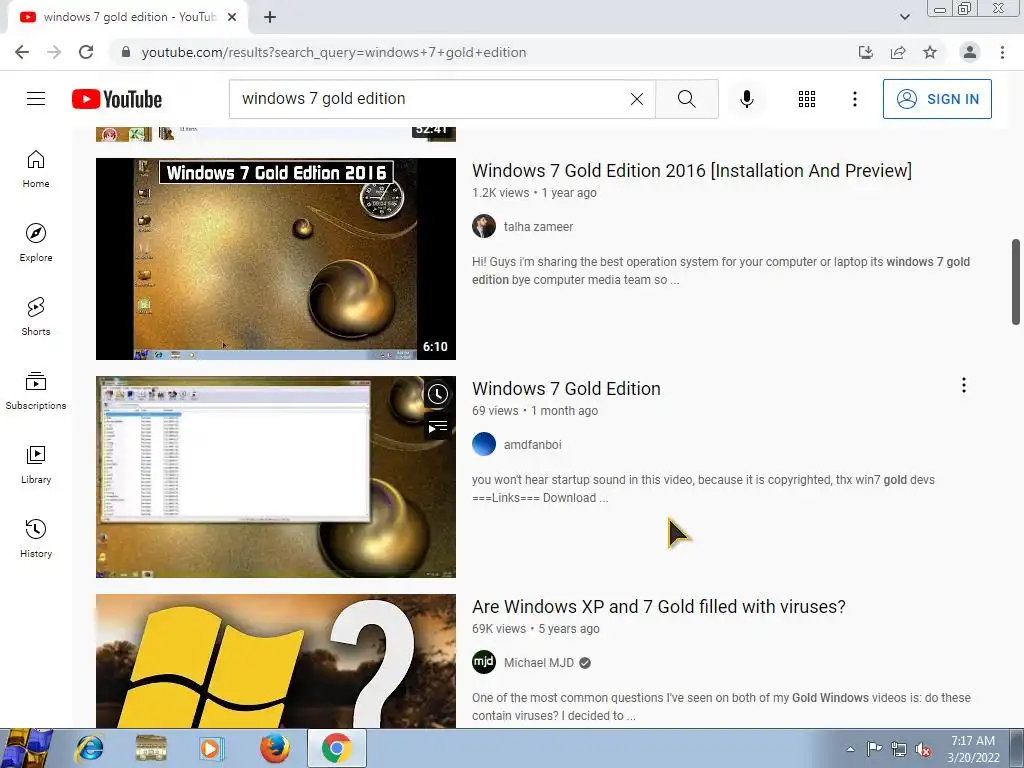
Task: Reload the page with the refresh icon
Action: [86, 52]
